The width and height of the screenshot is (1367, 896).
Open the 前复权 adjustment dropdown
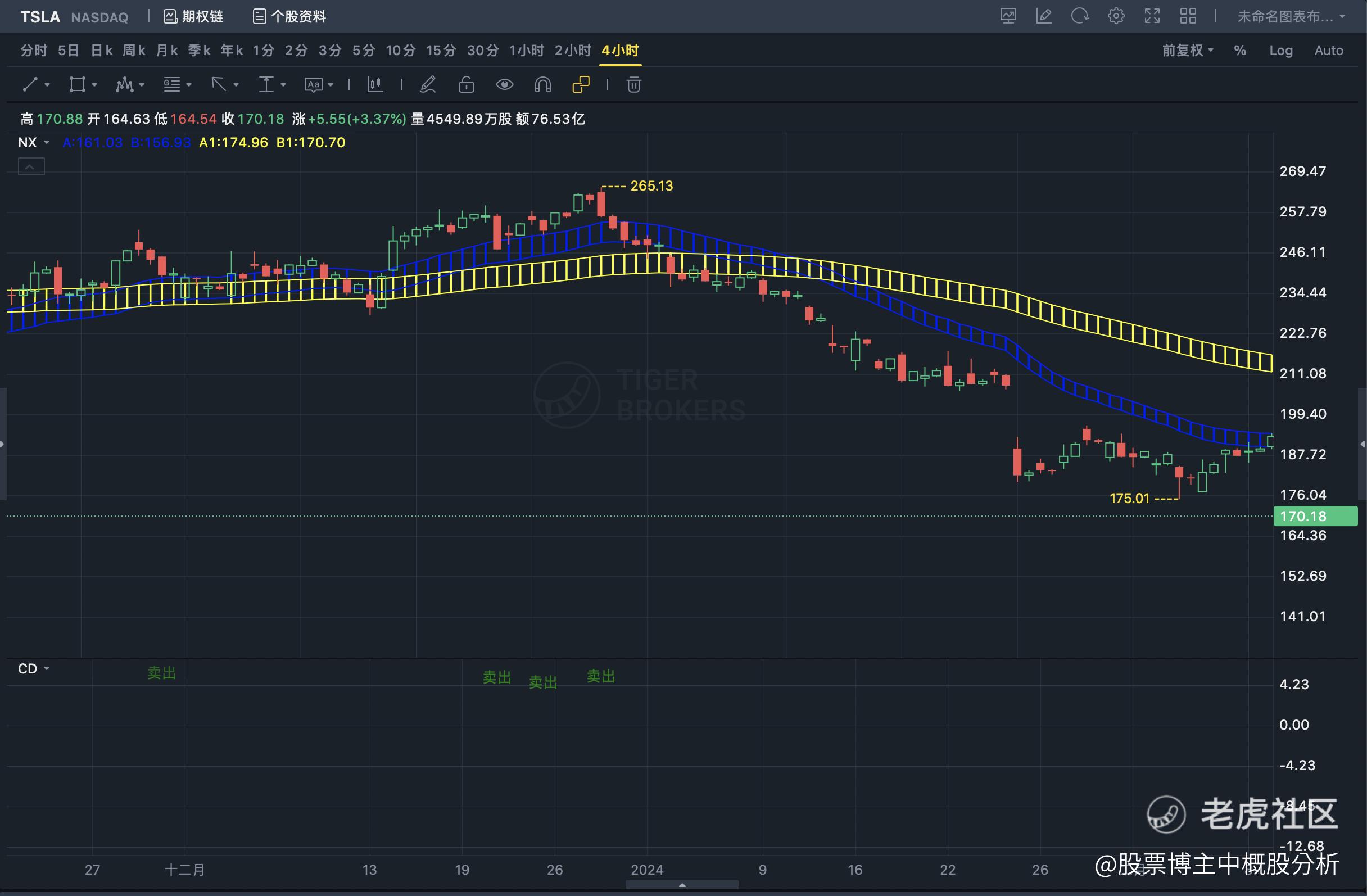click(1188, 51)
